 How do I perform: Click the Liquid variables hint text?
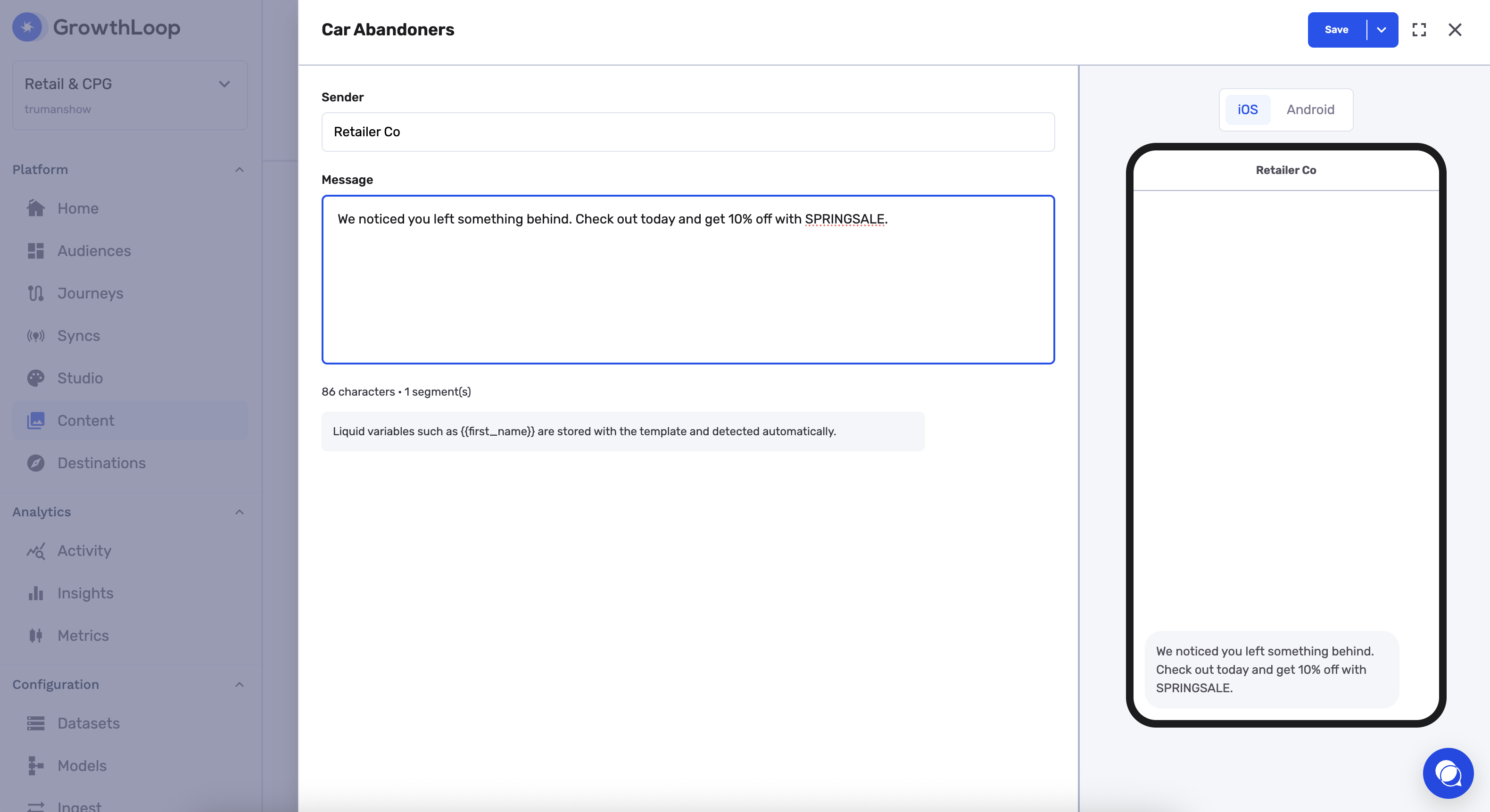[x=584, y=431]
